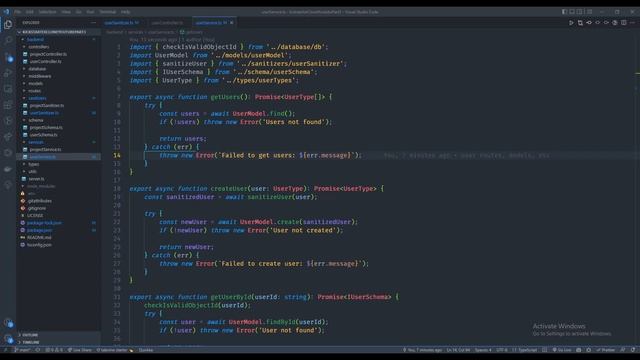This screenshot has height=360, width=640.
Task: Switch to the userSanitizer.ts editor tab
Action: coord(122,23)
